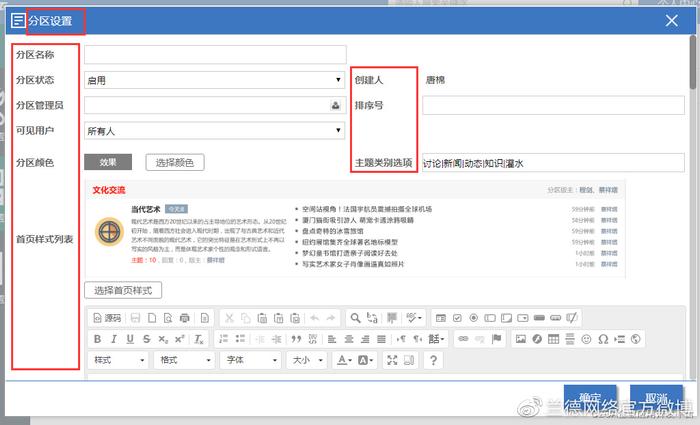Image resolution: width=700 pixels, height=425 pixels.
Task: Open the language dropdown in the editor
Action: pos(437,339)
